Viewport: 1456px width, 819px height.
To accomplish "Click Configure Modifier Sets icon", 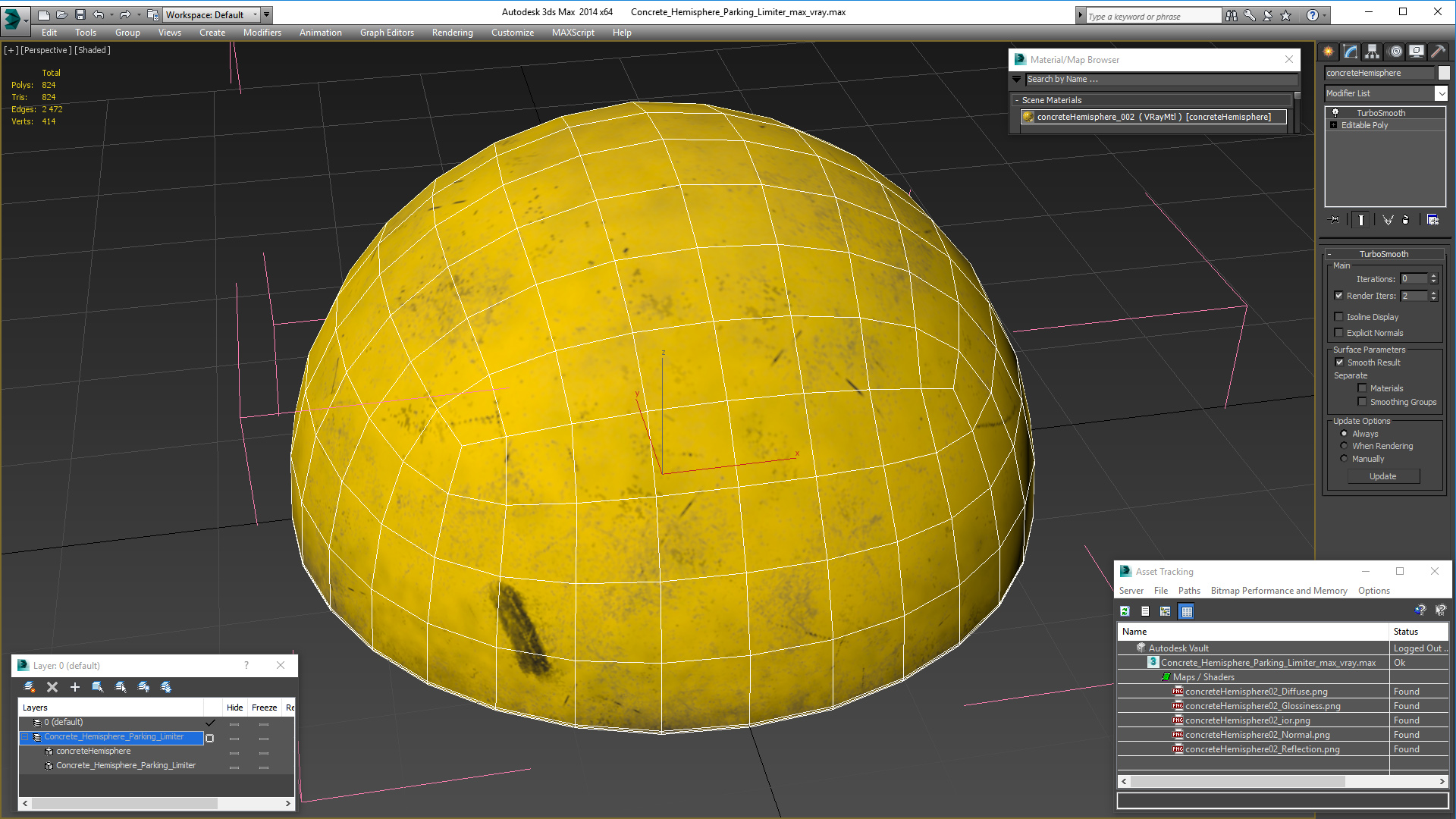I will [x=1432, y=220].
